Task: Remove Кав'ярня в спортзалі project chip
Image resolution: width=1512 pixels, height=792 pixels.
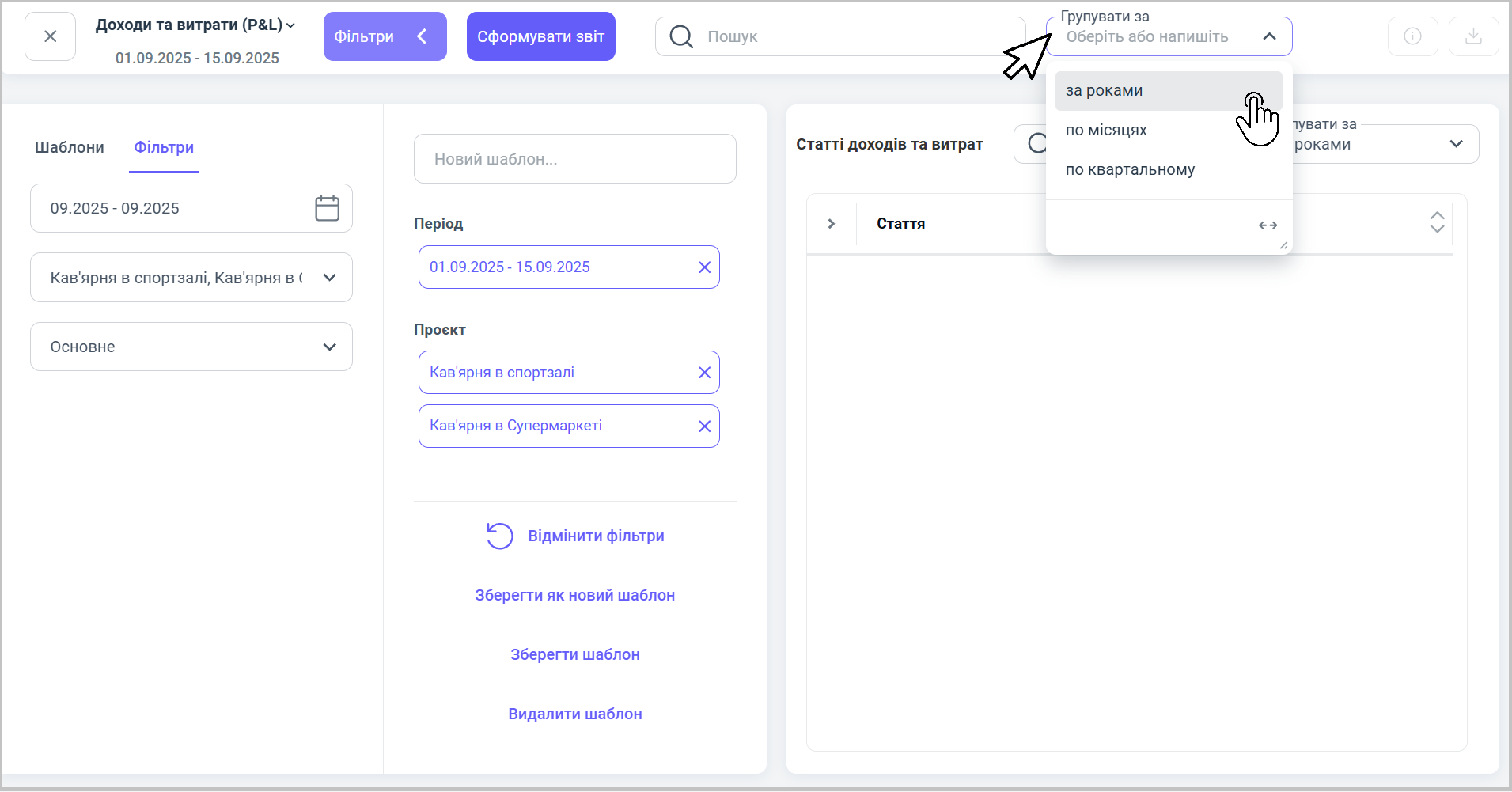Action: pyautogui.click(x=704, y=373)
